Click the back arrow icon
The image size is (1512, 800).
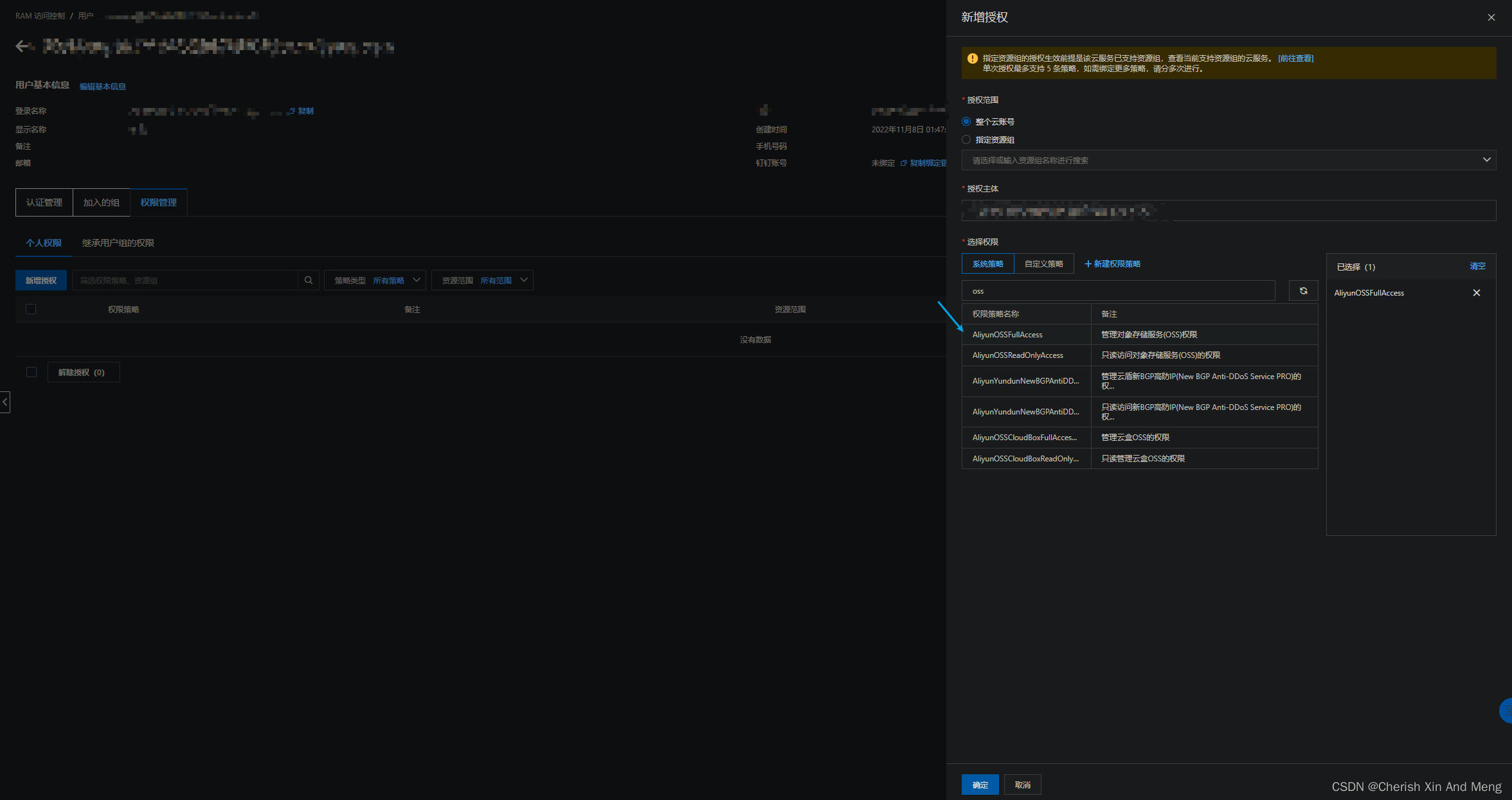pos(22,46)
